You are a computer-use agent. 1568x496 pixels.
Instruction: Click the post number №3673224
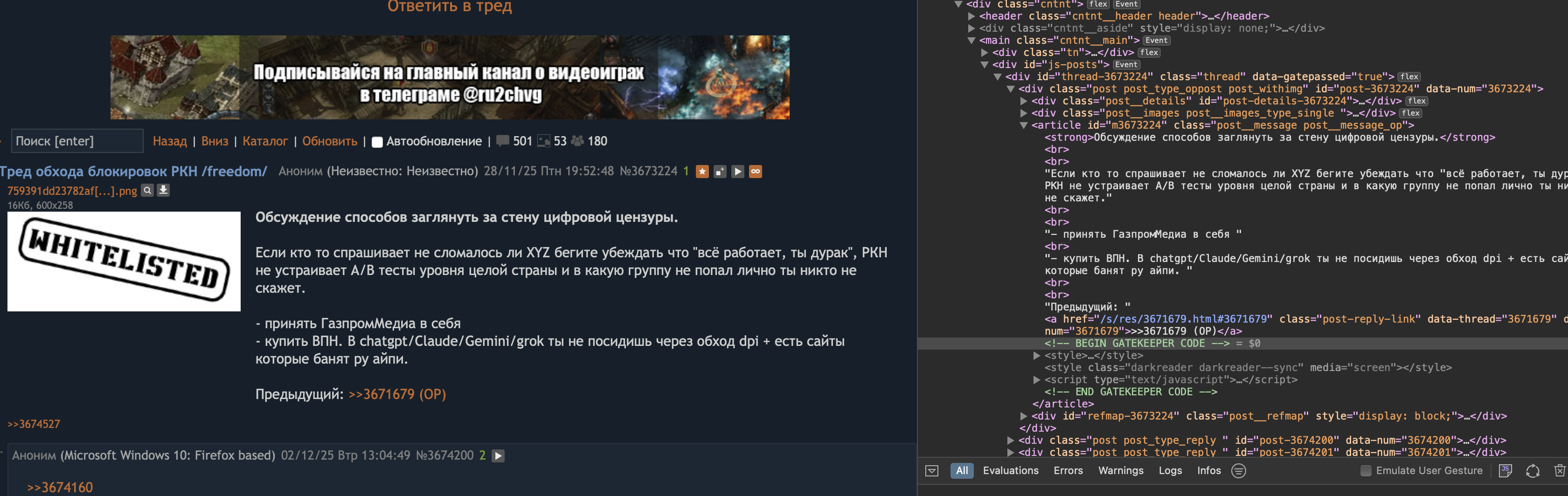(648, 172)
